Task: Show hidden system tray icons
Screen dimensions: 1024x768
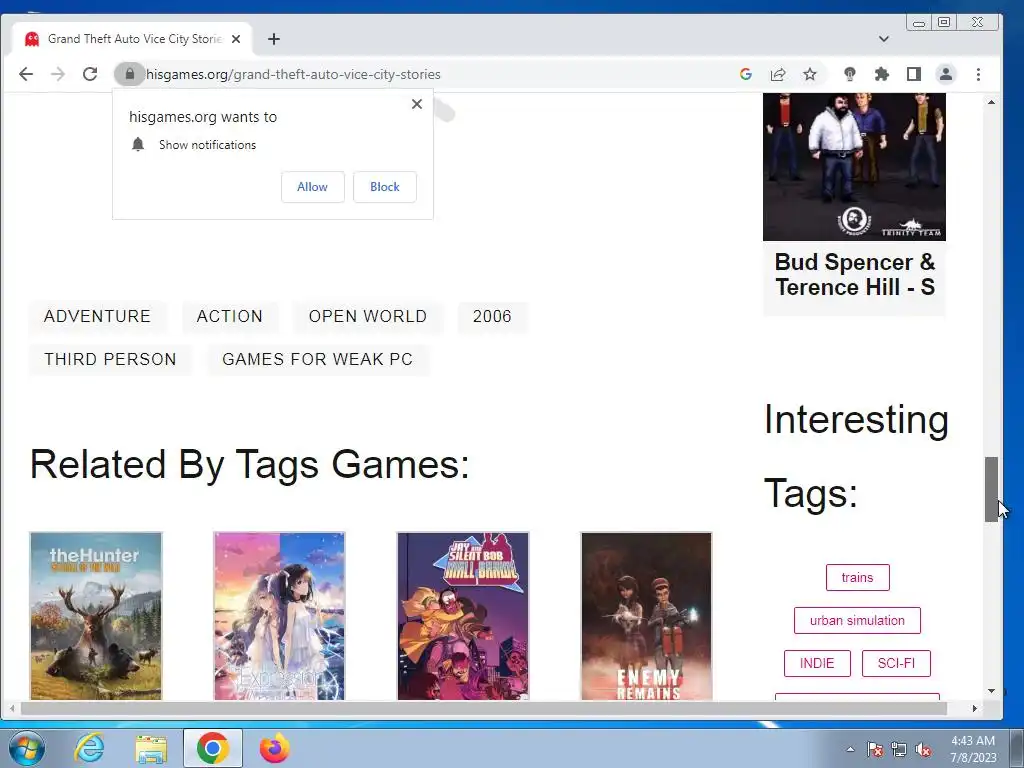Action: pyautogui.click(x=850, y=749)
